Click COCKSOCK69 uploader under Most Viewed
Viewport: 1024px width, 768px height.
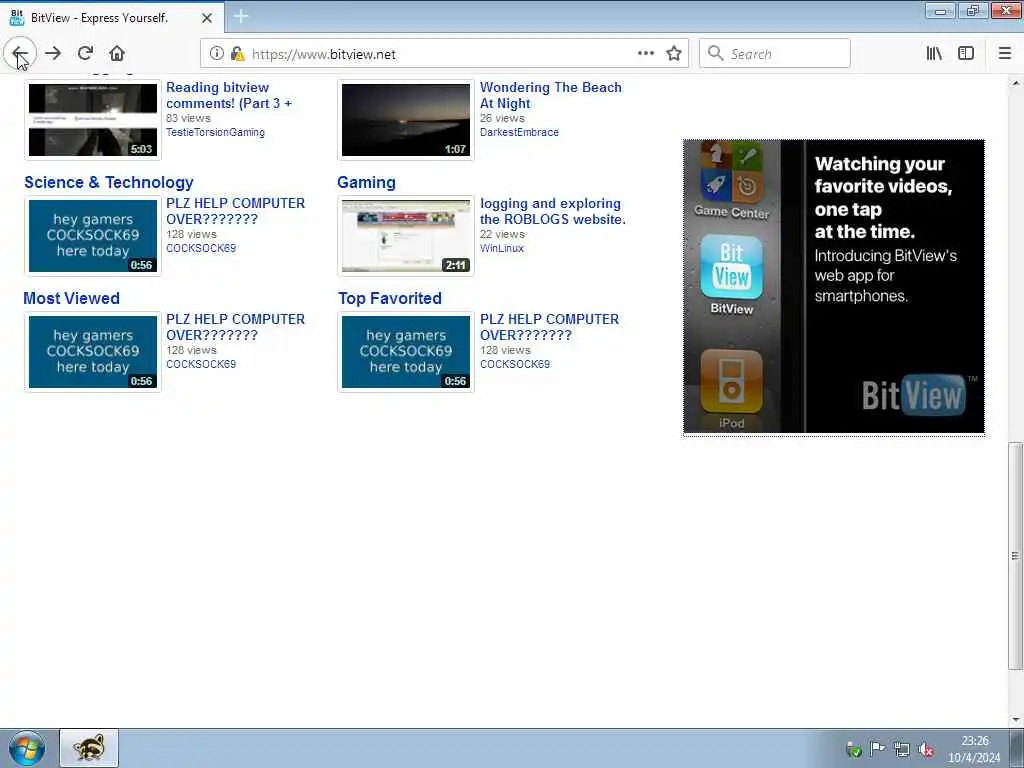pyautogui.click(x=200, y=364)
